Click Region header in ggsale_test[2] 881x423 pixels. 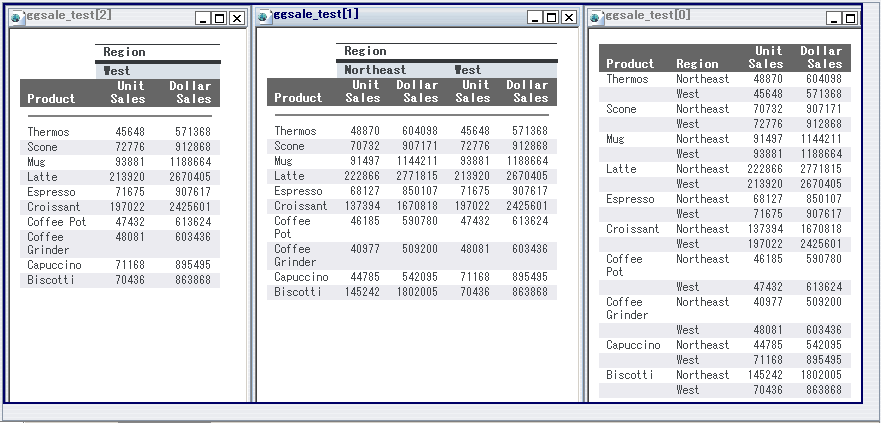[124, 52]
